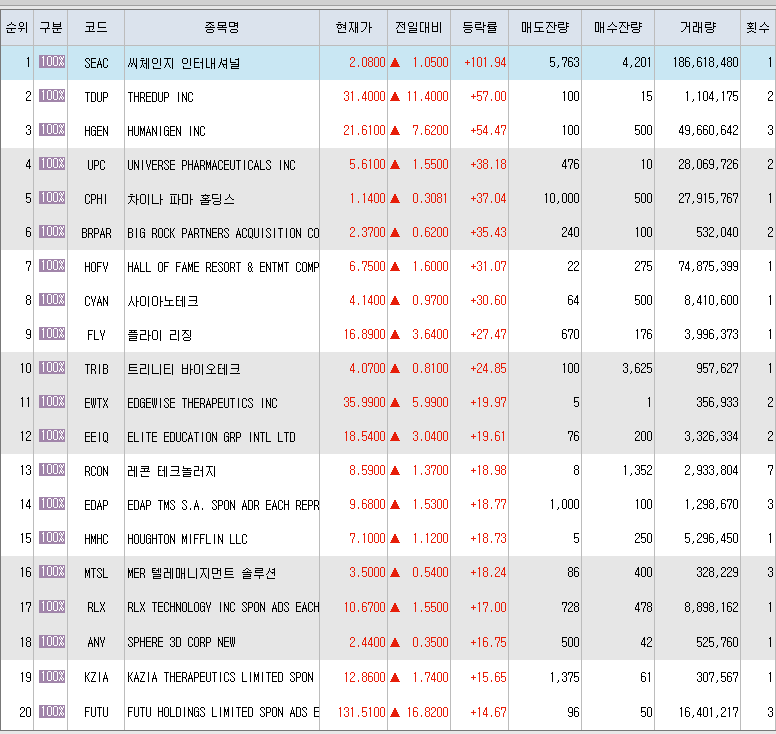Click the 100% badge in CYAN row
This screenshot has width=776, height=734.
click(x=52, y=299)
